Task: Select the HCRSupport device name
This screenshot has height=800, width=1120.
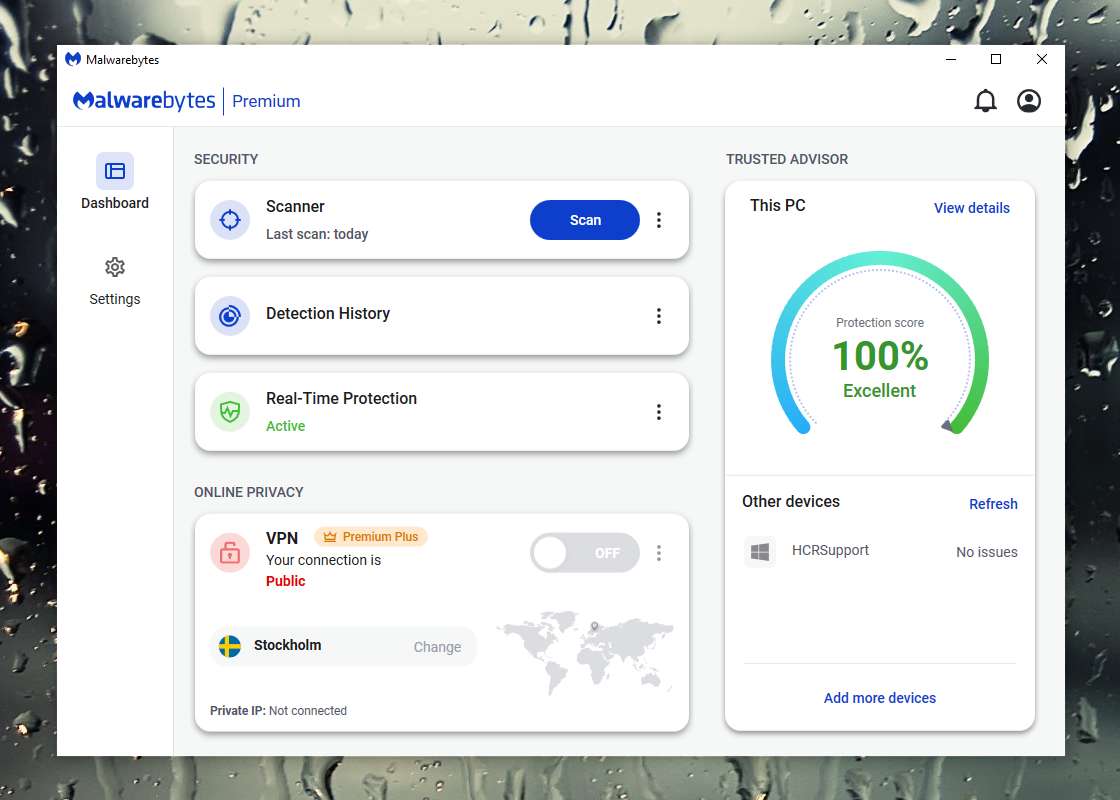Action: point(830,550)
